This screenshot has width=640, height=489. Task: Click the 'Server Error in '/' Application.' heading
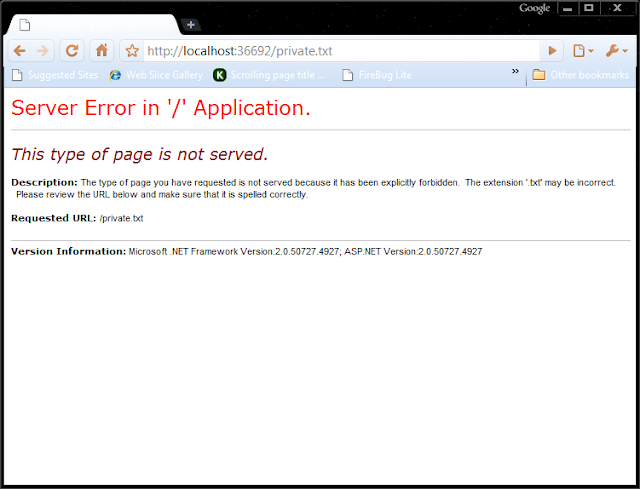click(x=161, y=108)
